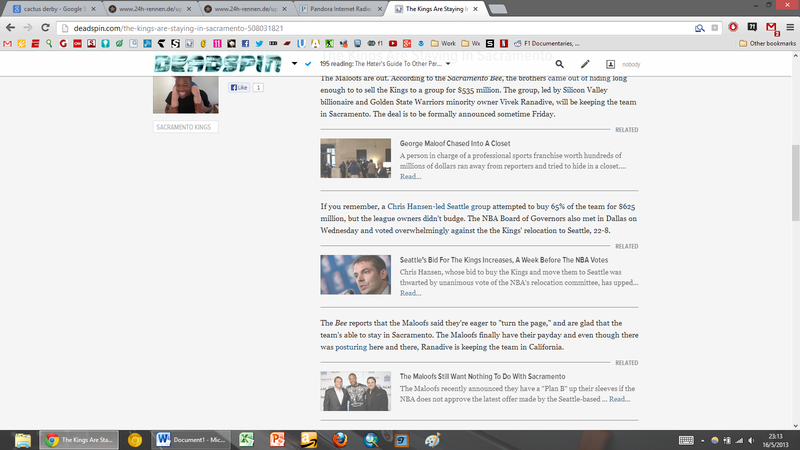Open "Seattle's Bid For The Kings Increases" headline

[504, 260]
